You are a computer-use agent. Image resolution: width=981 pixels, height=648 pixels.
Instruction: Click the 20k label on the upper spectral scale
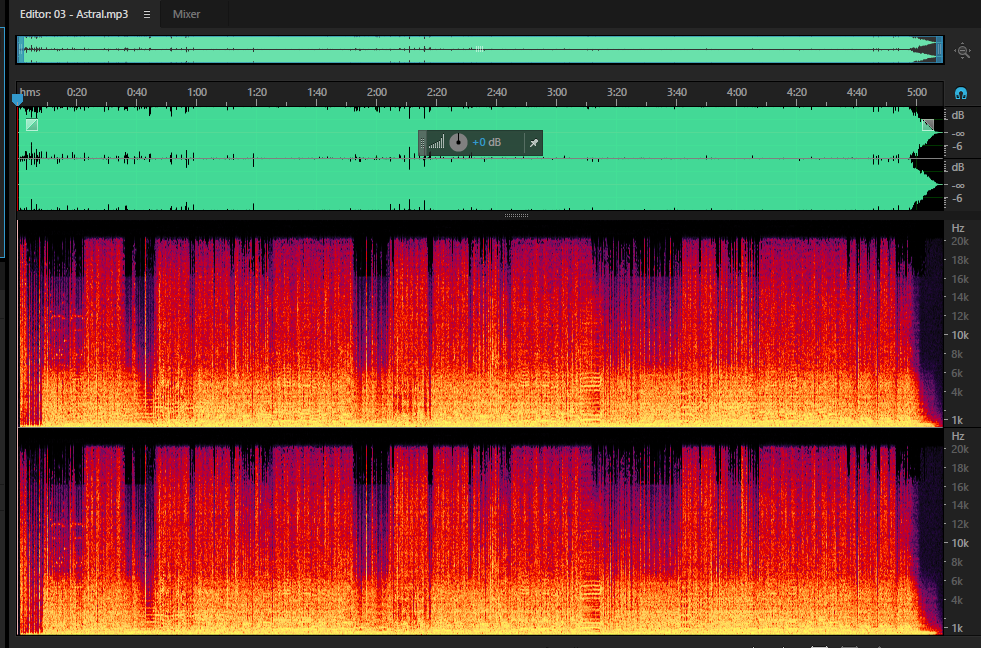(x=960, y=241)
